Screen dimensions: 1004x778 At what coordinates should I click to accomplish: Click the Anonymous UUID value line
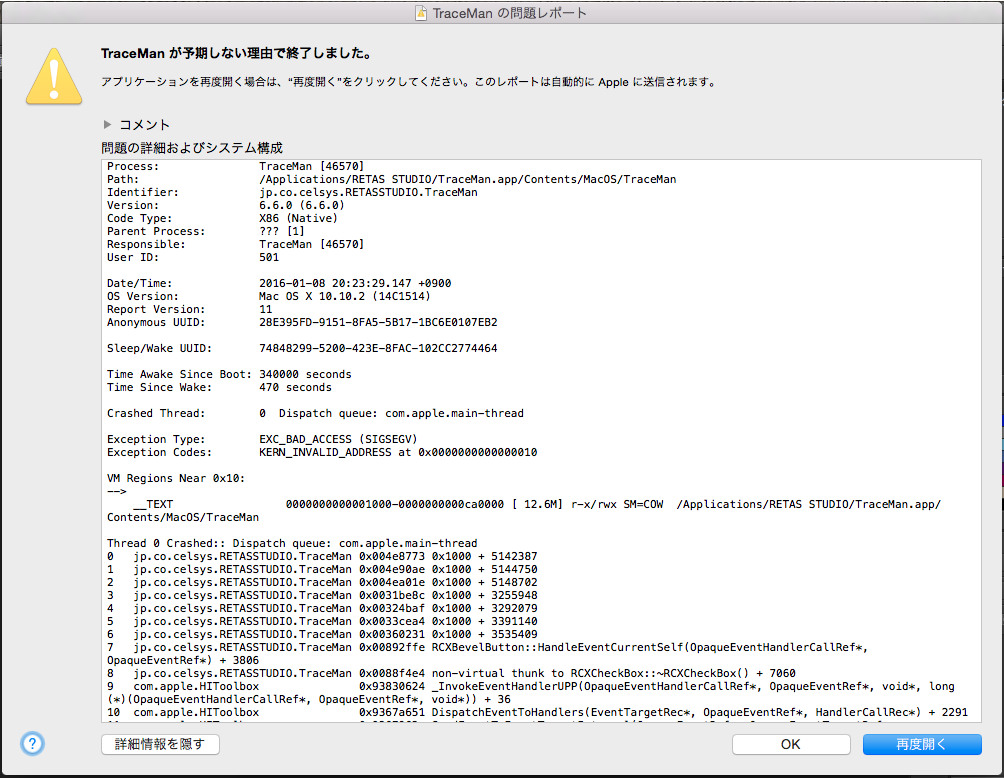[302, 322]
